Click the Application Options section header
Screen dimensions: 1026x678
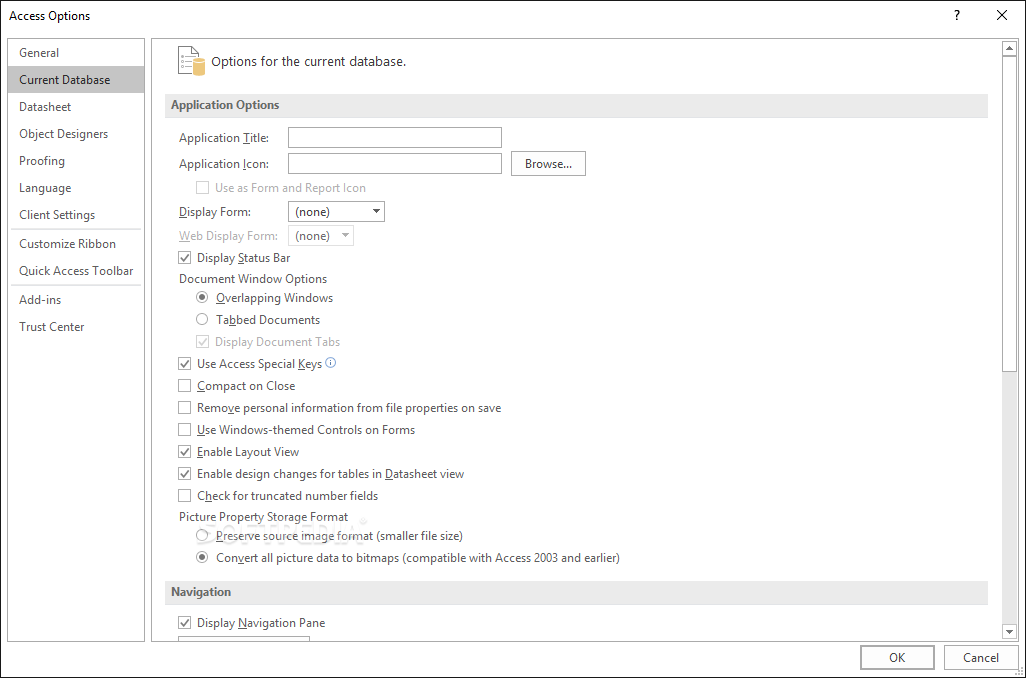[576, 105]
